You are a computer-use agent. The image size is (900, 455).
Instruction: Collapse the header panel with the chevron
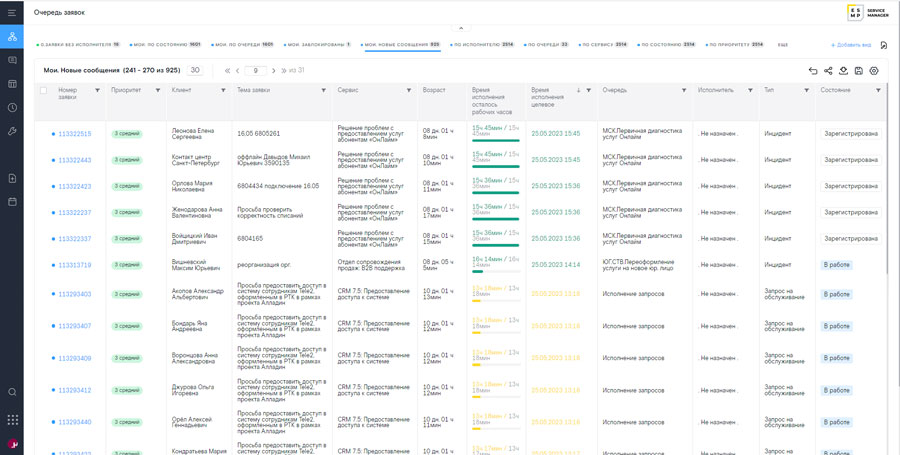[x=461, y=28]
